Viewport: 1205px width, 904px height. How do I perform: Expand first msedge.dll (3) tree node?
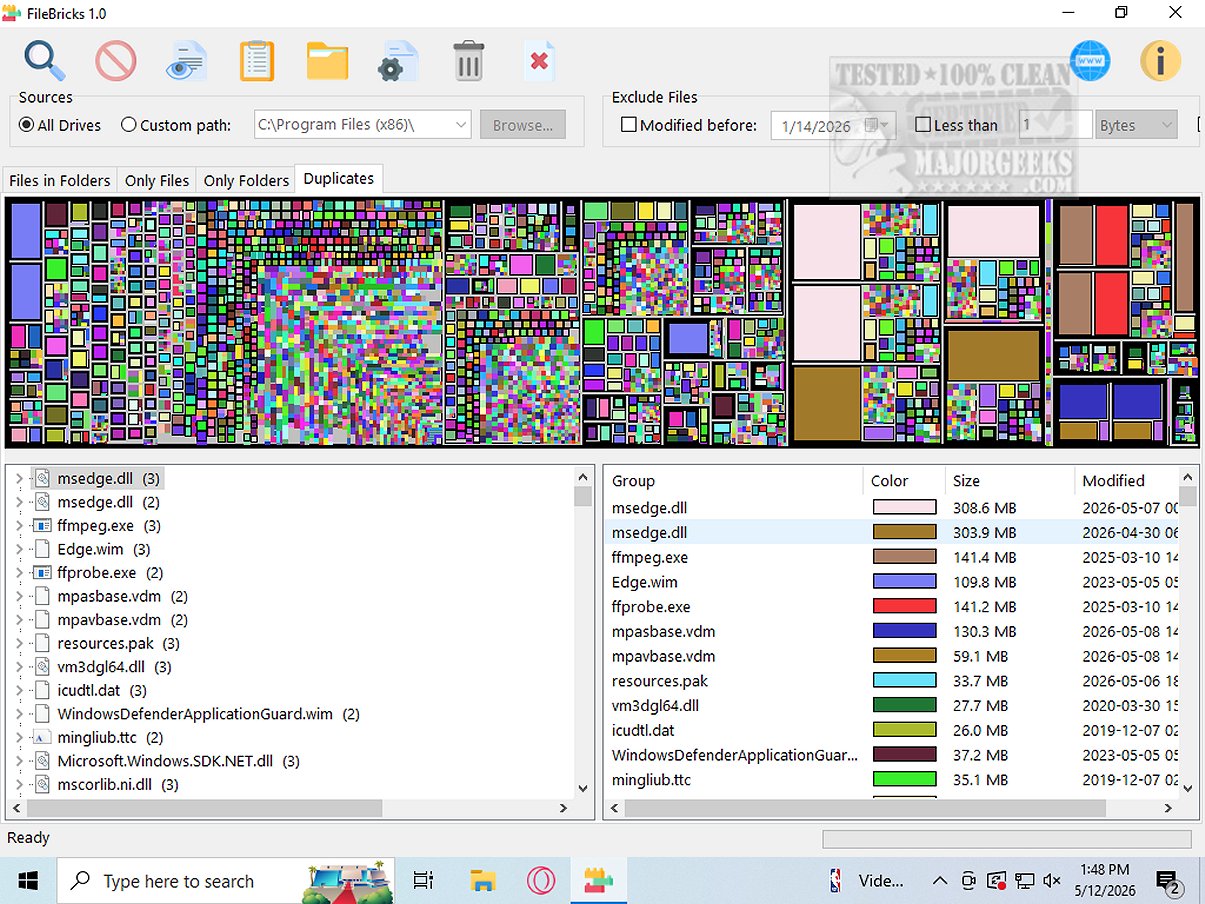click(x=20, y=479)
